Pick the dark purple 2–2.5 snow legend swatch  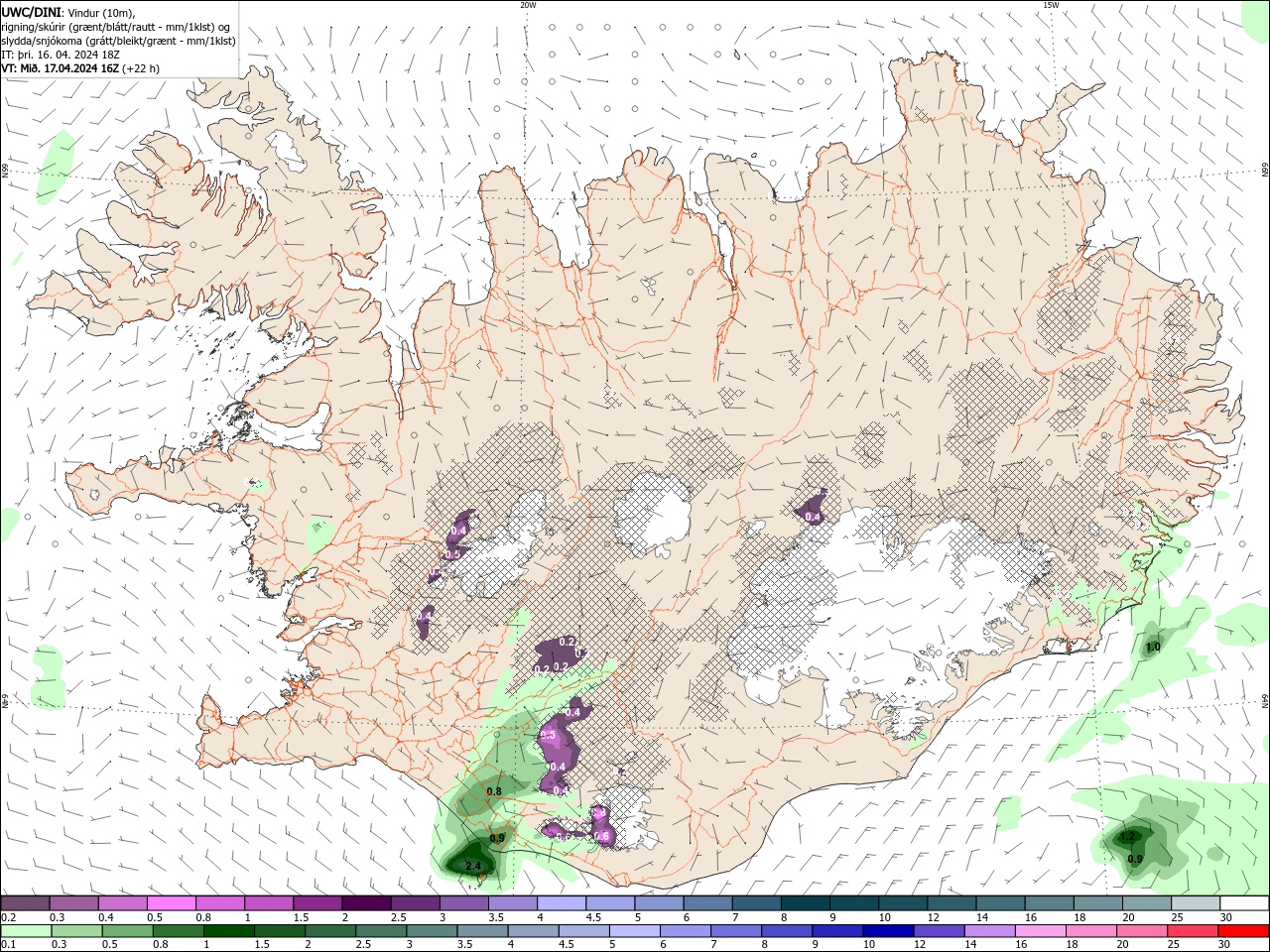367,903
